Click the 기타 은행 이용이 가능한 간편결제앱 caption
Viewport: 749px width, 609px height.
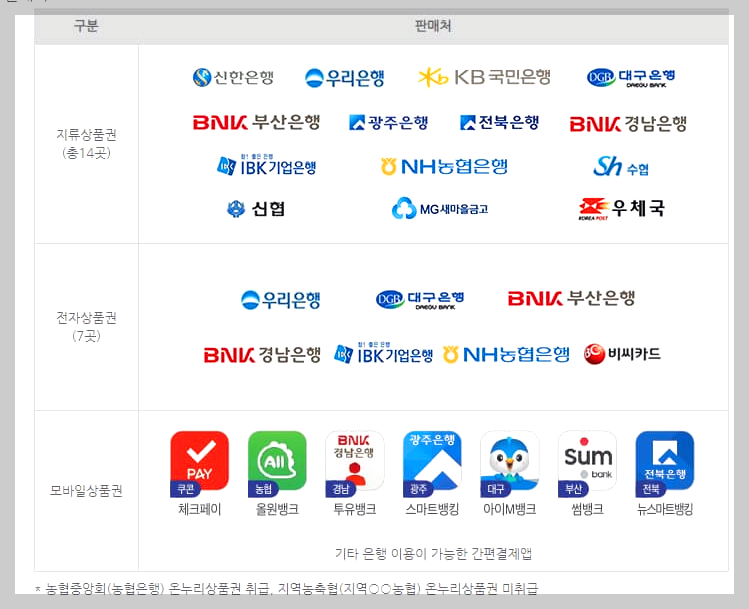433,554
